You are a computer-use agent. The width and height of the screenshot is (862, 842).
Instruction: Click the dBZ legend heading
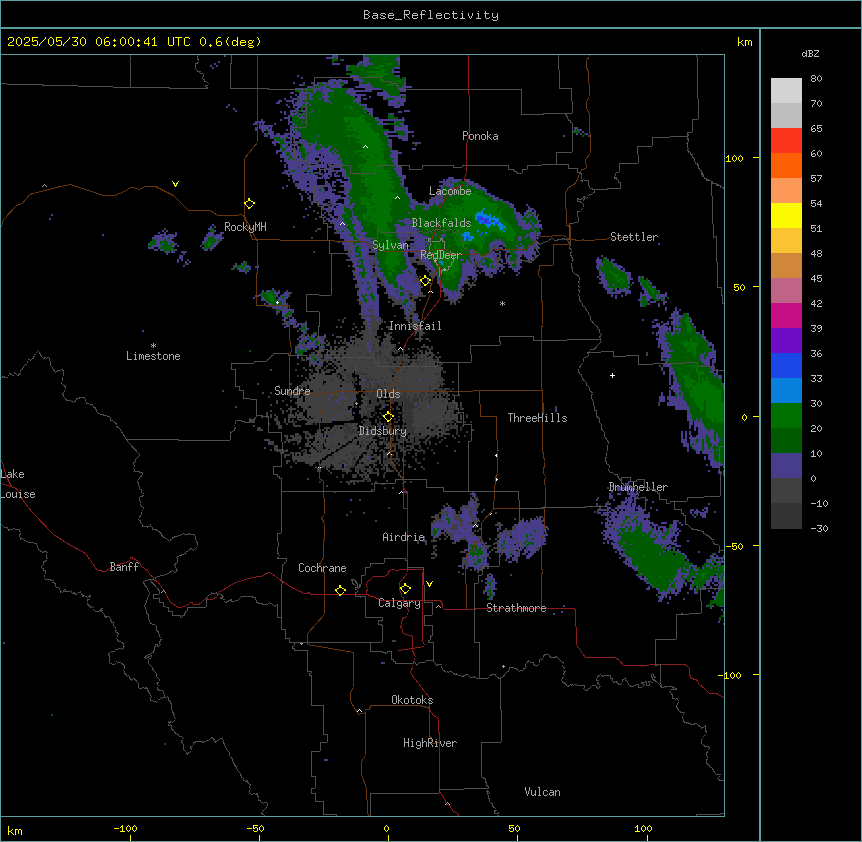[x=810, y=53]
